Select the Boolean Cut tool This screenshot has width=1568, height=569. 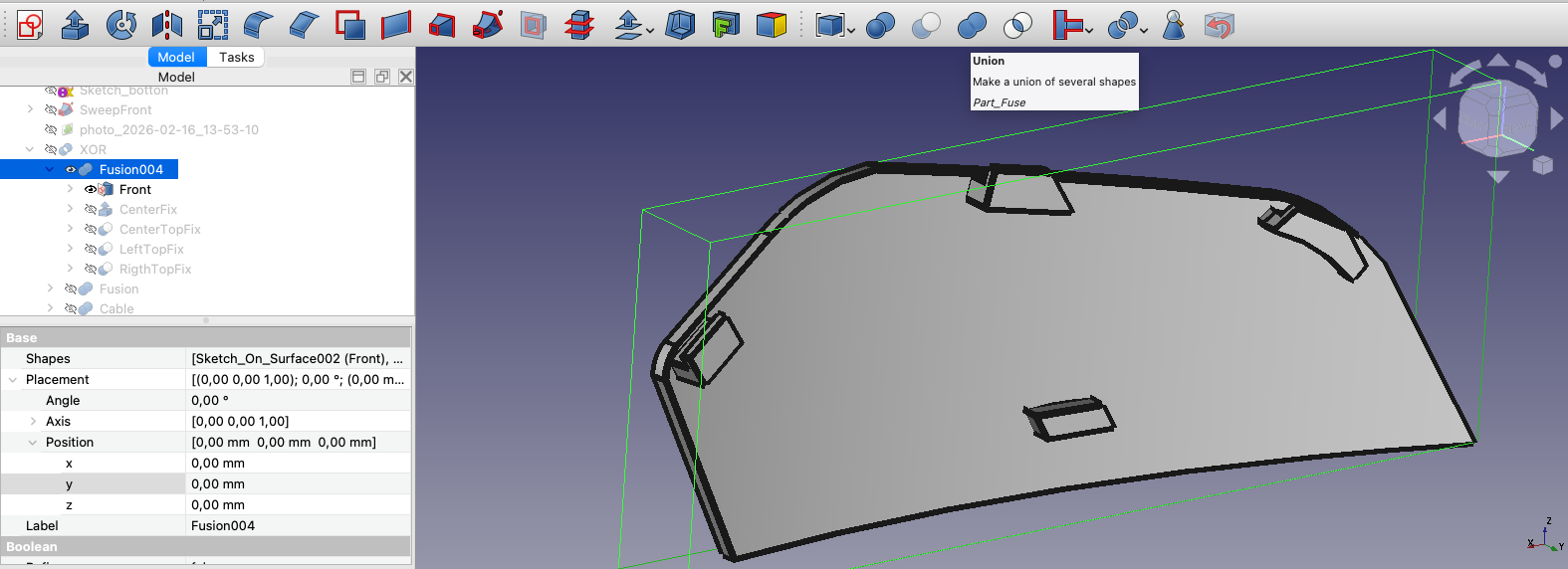pyautogui.click(x=926, y=25)
